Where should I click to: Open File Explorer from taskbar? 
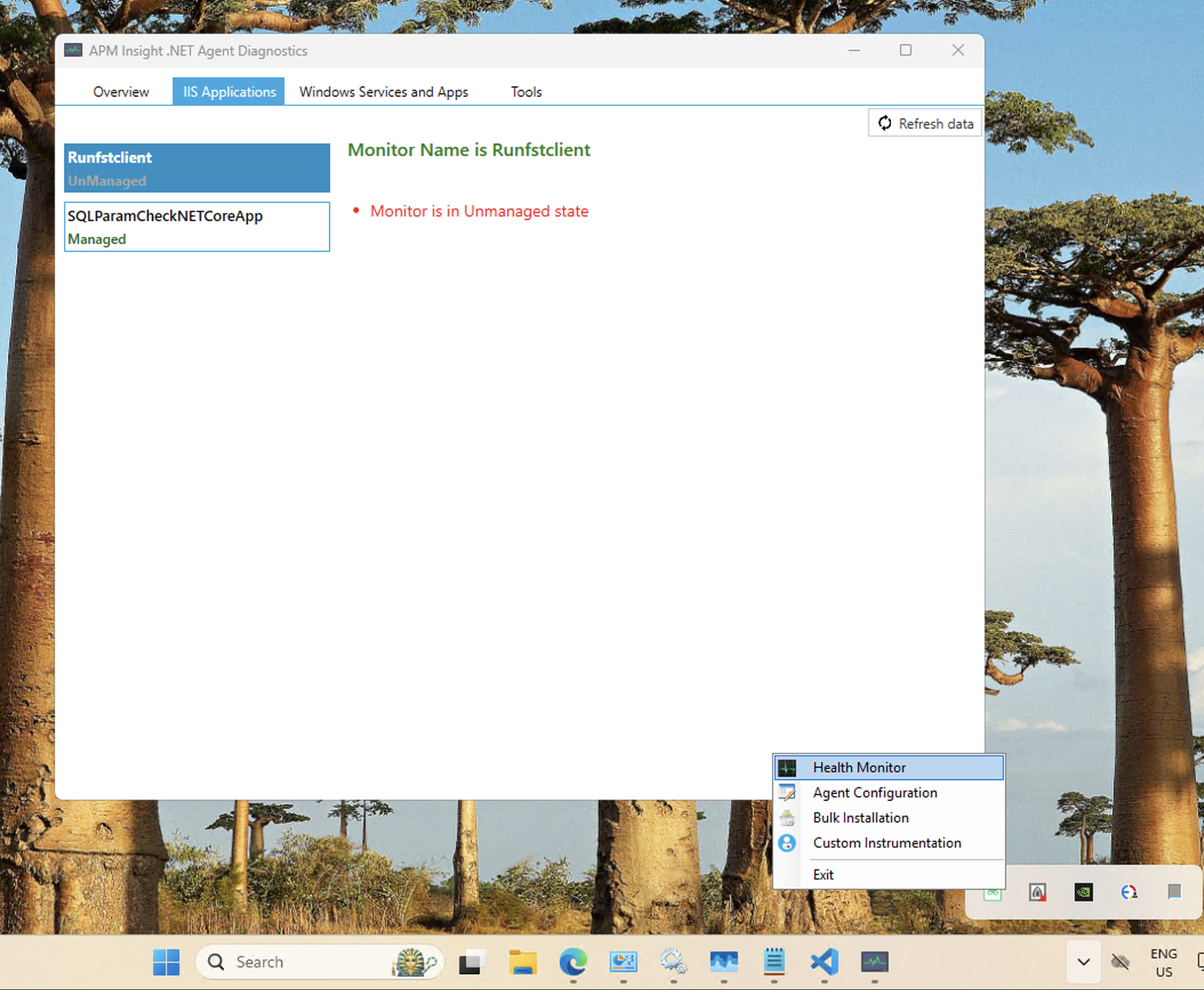(x=523, y=962)
